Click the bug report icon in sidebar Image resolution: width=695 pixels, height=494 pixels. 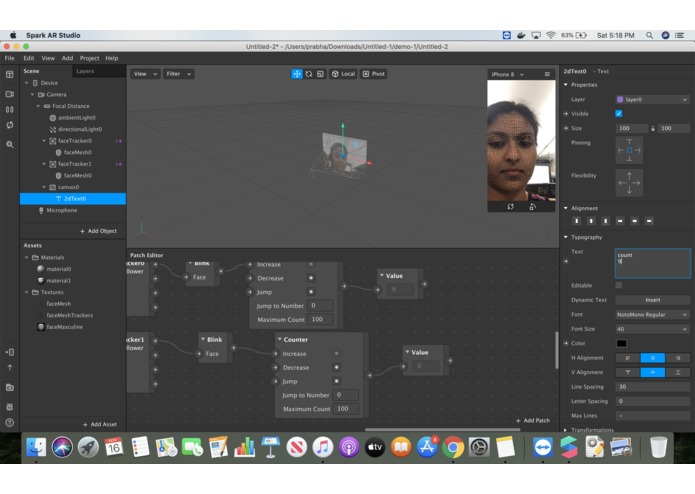(10, 406)
